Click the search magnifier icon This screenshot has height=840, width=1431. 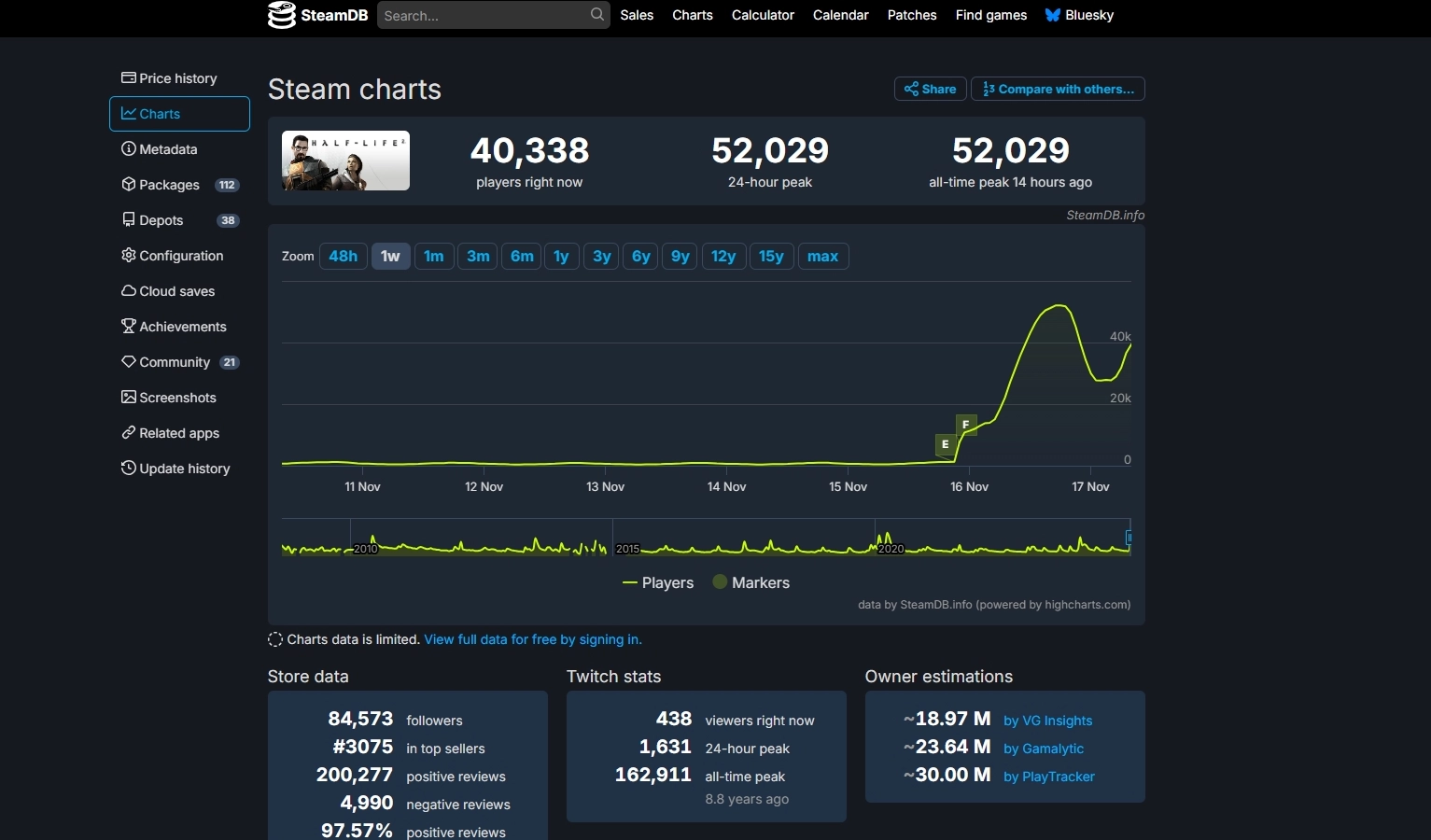click(597, 15)
